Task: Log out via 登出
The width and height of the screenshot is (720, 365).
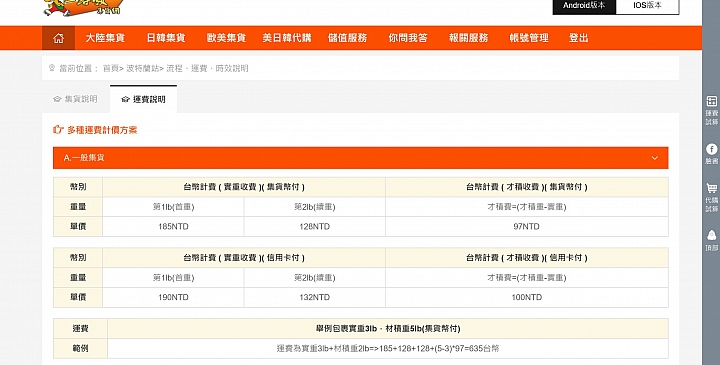Action: 579,38
